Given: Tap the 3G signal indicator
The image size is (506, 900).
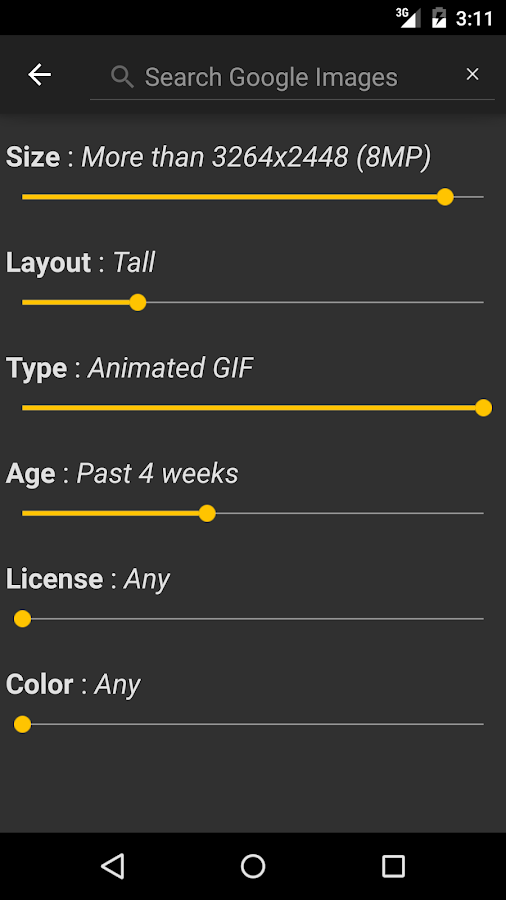Looking at the screenshot, I should (x=408, y=18).
